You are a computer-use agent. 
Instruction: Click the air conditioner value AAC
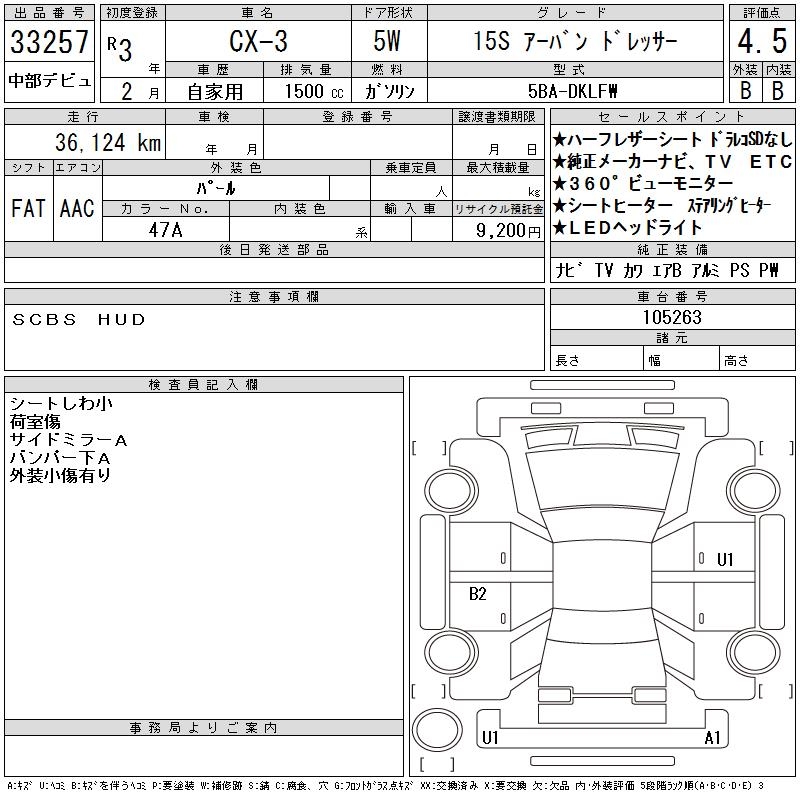(x=78, y=208)
